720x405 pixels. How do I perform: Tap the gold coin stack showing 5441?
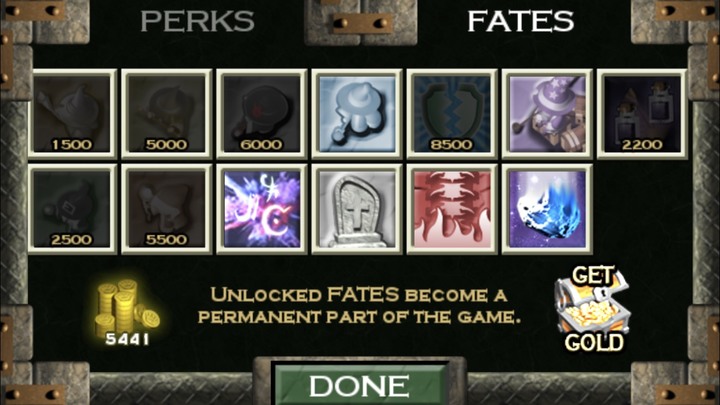127,312
